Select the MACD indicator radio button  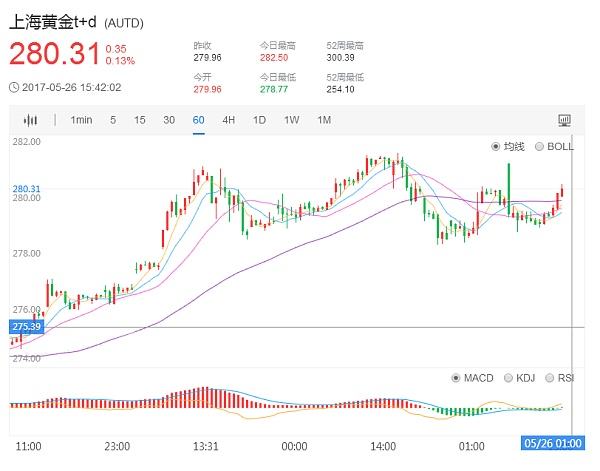(455, 378)
